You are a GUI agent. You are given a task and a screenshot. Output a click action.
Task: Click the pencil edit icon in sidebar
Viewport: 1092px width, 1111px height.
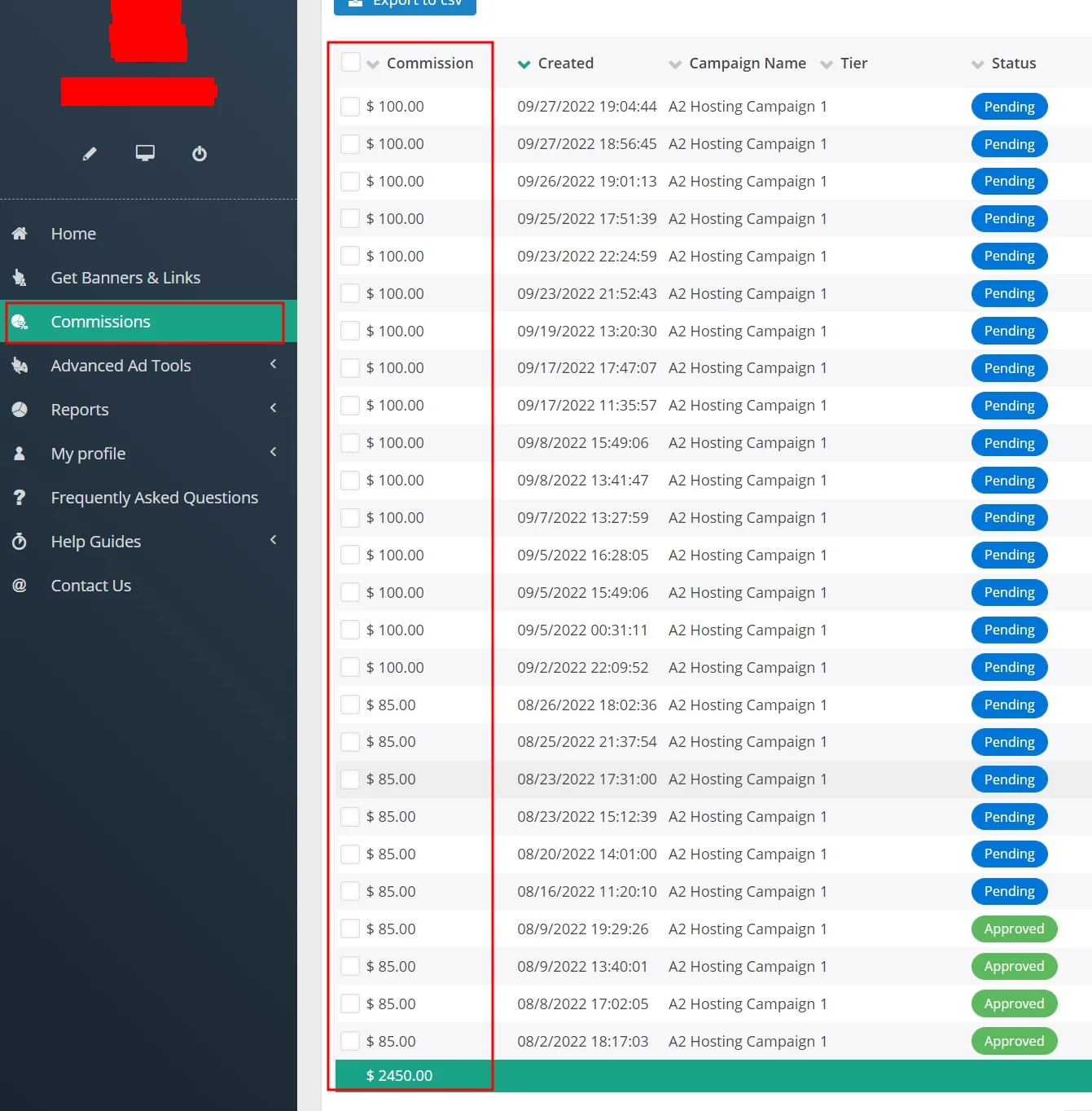coord(90,154)
